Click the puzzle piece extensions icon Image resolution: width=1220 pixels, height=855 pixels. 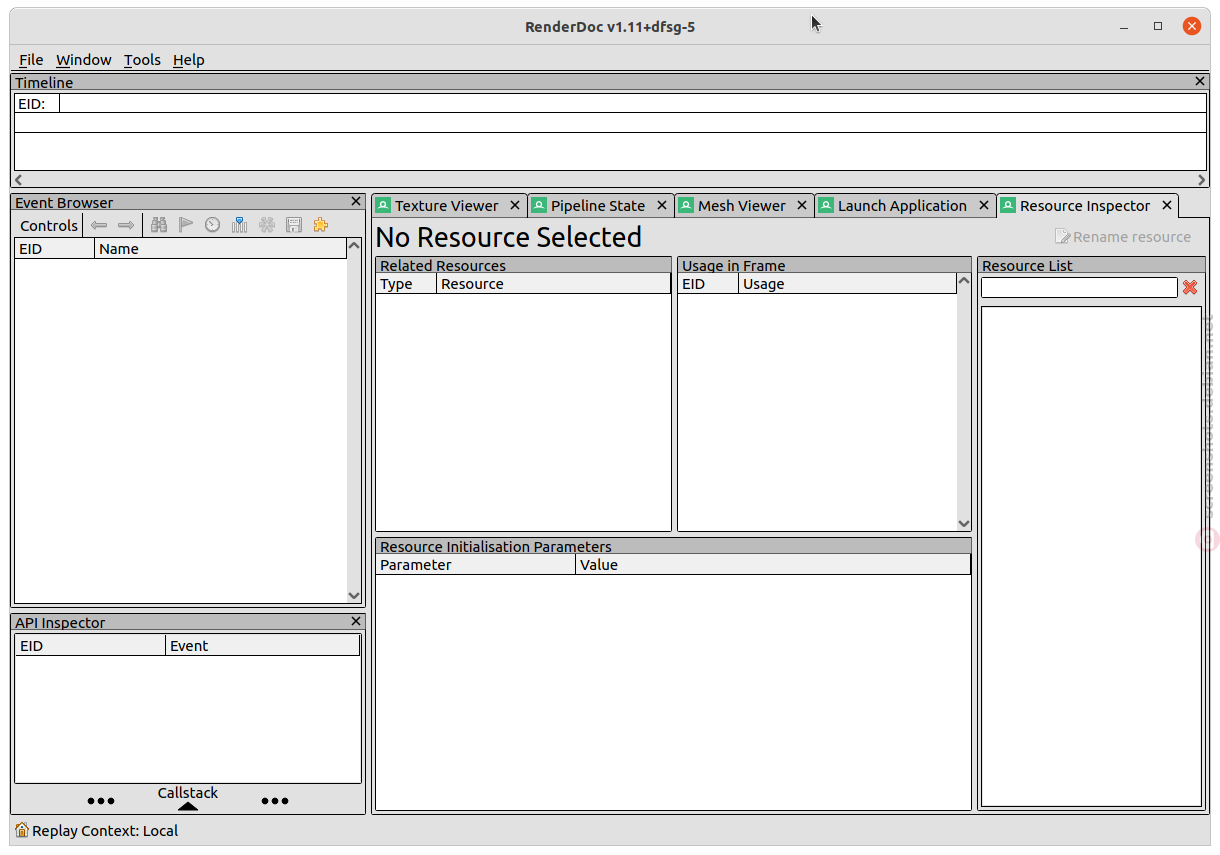point(321,225)
